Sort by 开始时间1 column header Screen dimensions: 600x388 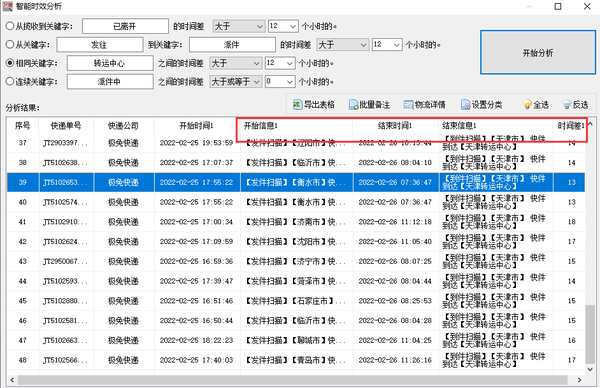(196, 126)
